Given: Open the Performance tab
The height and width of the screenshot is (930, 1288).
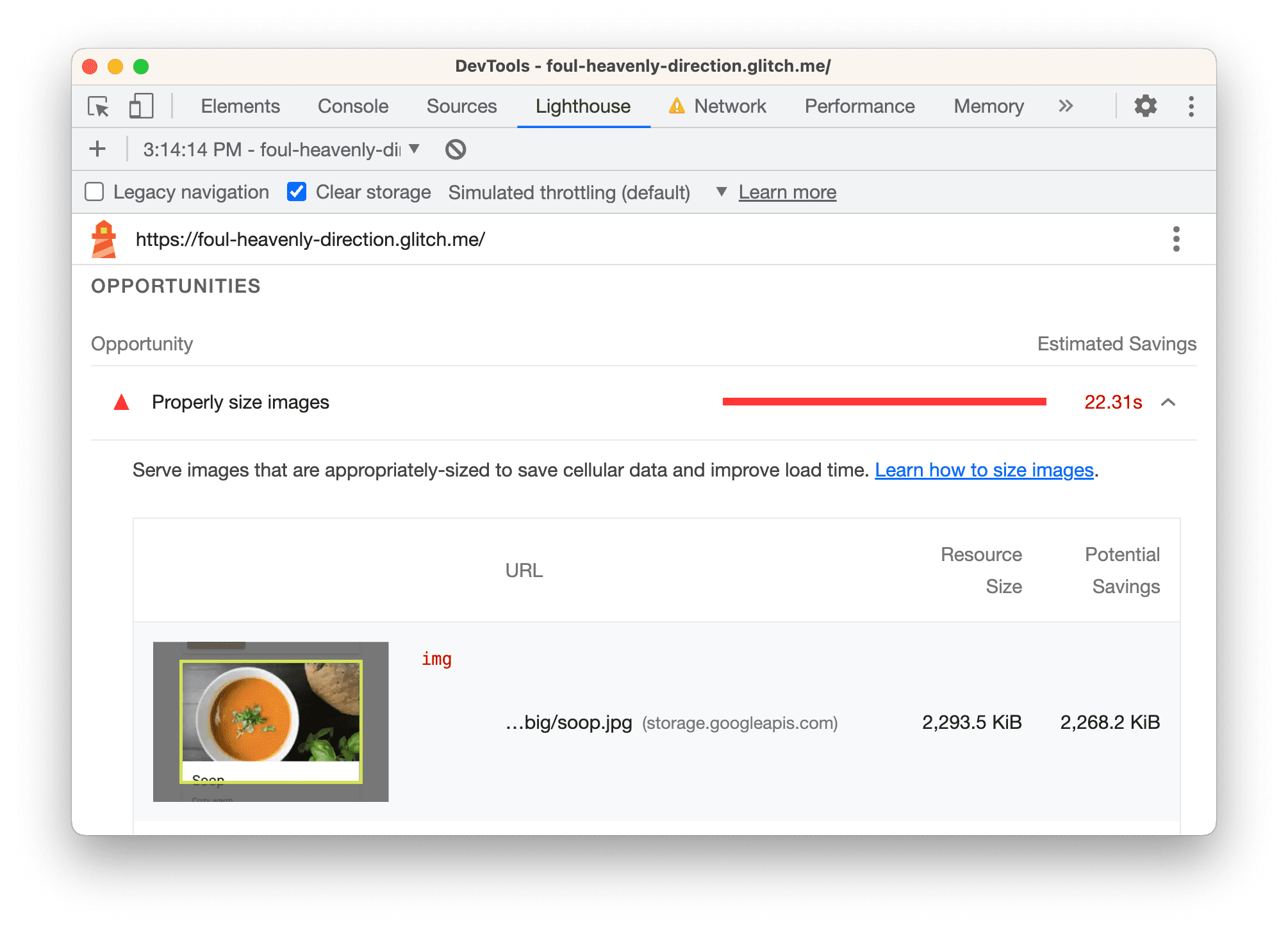Looking at the screenshot, I should click(859, 106).
